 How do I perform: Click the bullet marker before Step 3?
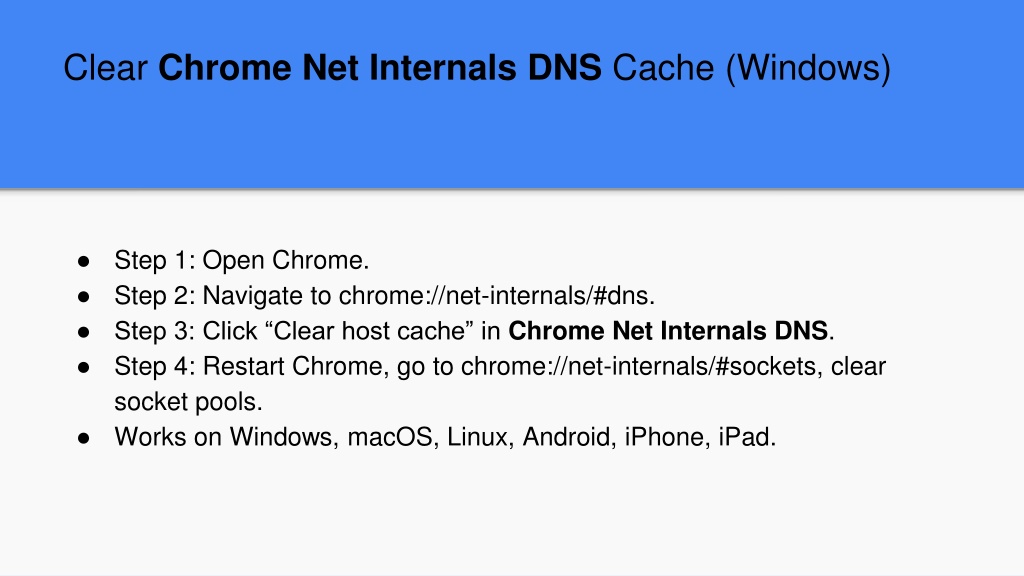[84, 332]
